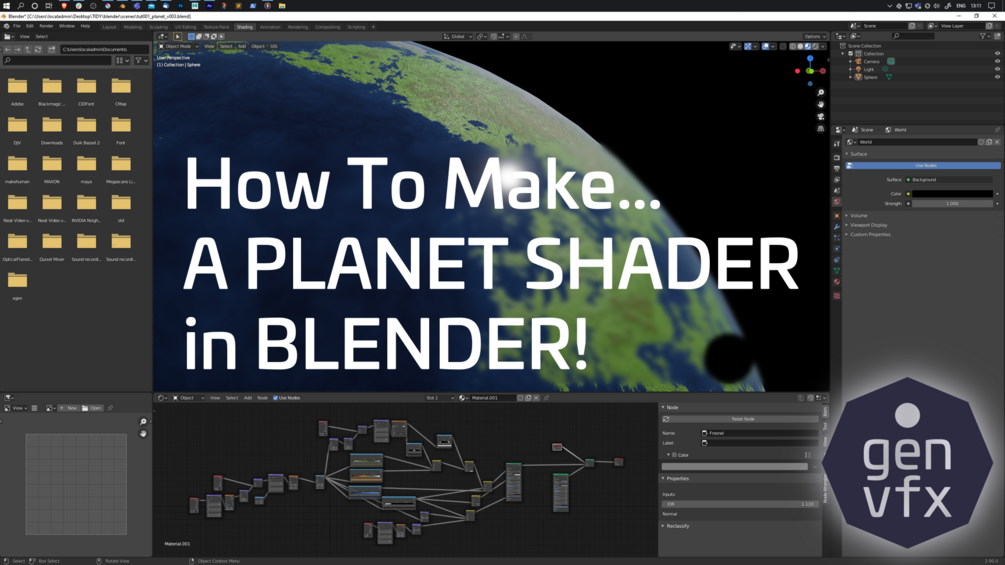Click the viewport zoom magnifier gizmo
Image resolution: width=1005 pixels, height=565 pixels.
point(820,93)
